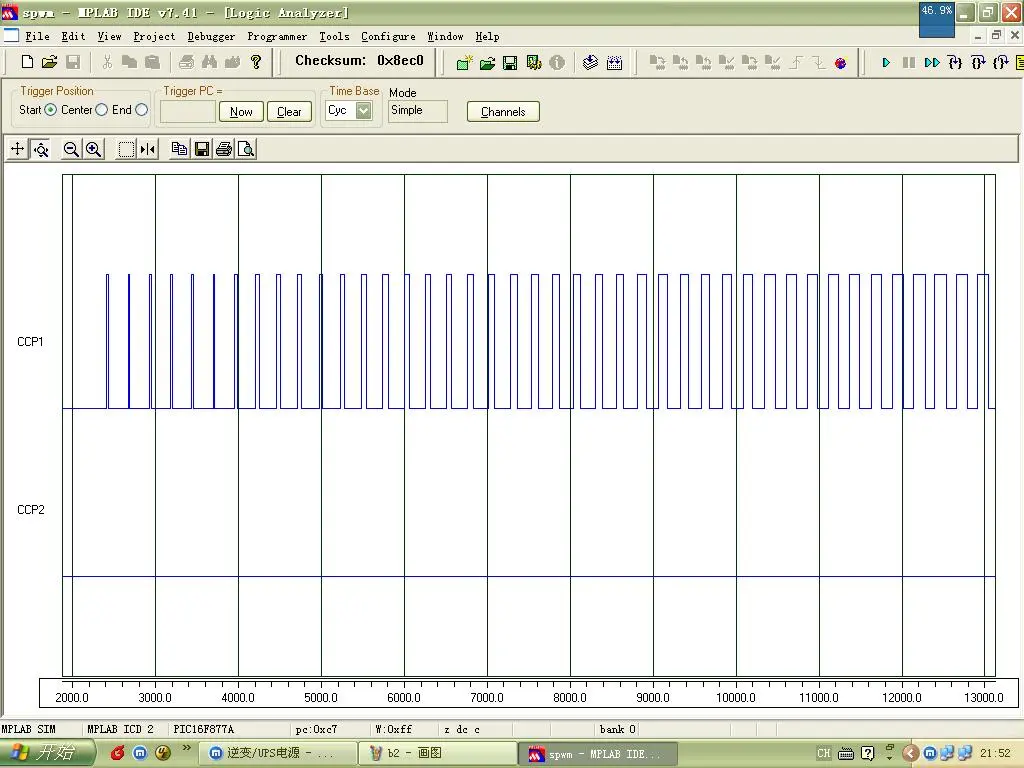Select the zoom-all magnifier tool in analyzer toolbar
Viewport: 1024px width, 768px height.
point(40,149)
